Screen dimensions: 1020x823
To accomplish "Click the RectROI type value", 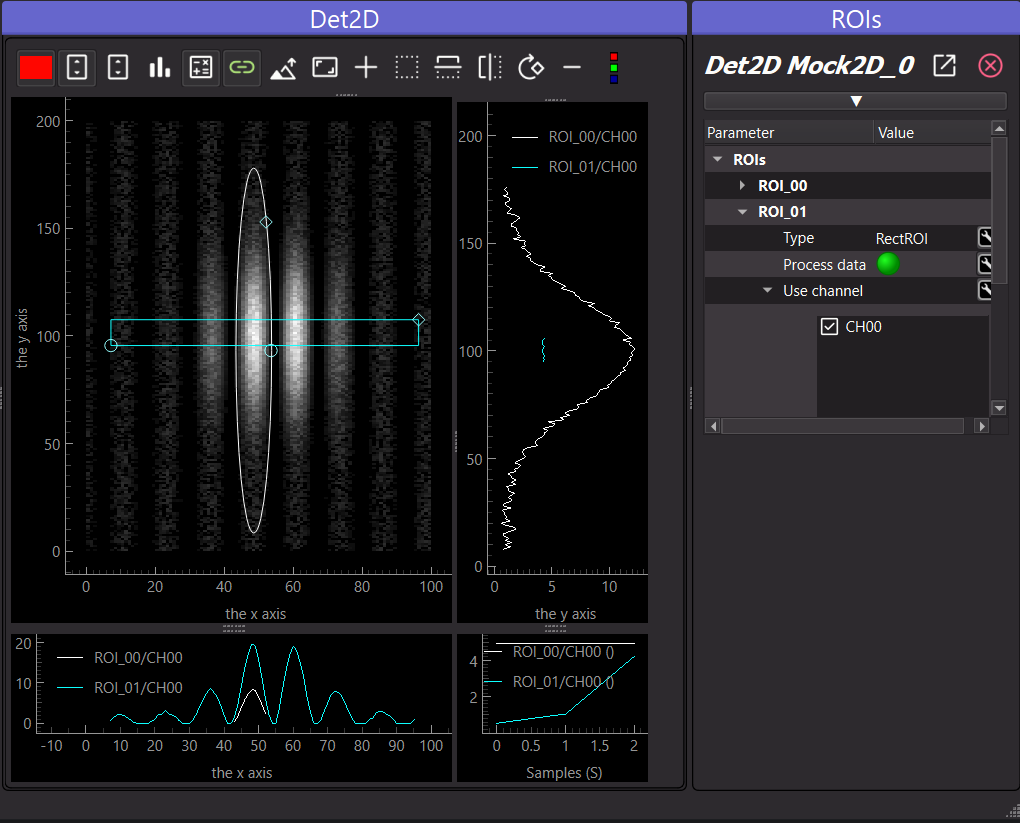I will (x=902, y=239).
